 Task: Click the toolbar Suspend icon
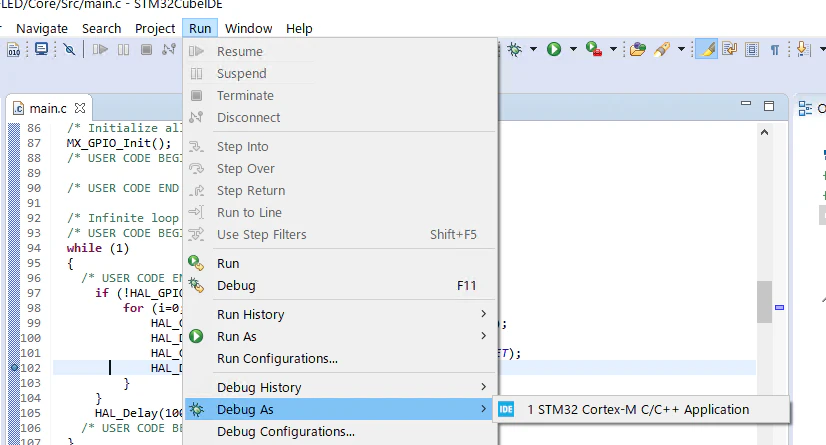click(123, 50)
